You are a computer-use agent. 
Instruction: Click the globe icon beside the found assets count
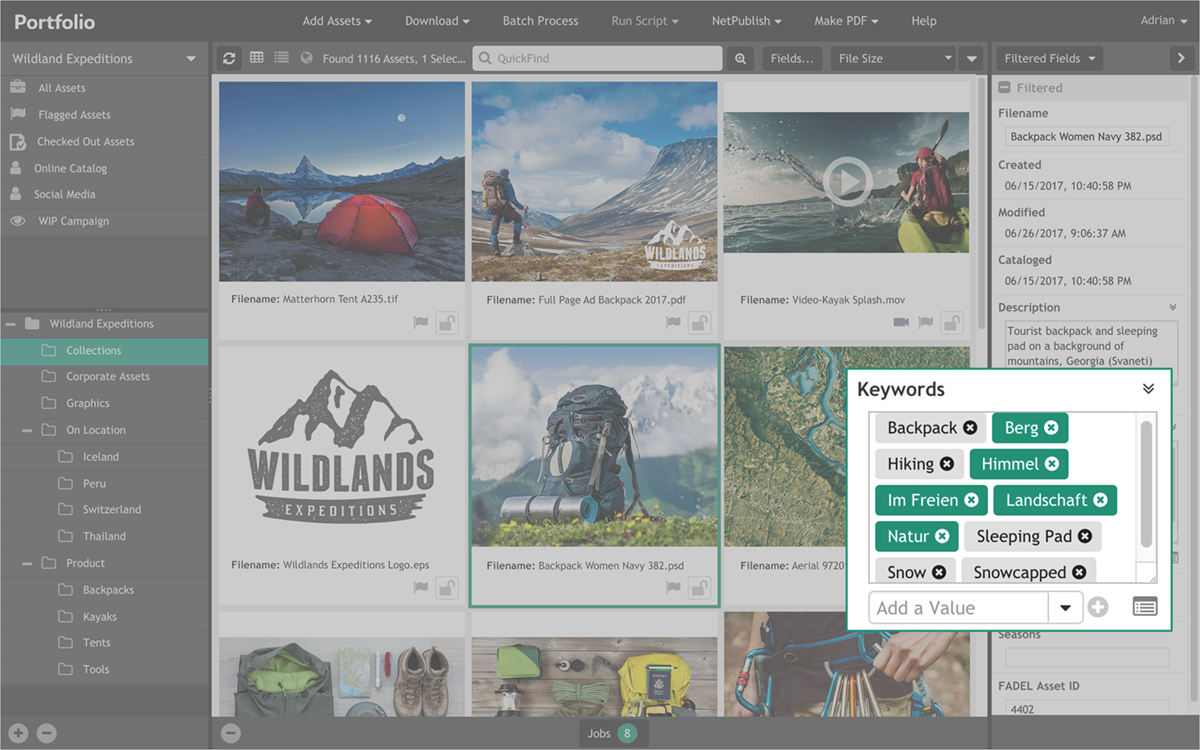[307, 58]
